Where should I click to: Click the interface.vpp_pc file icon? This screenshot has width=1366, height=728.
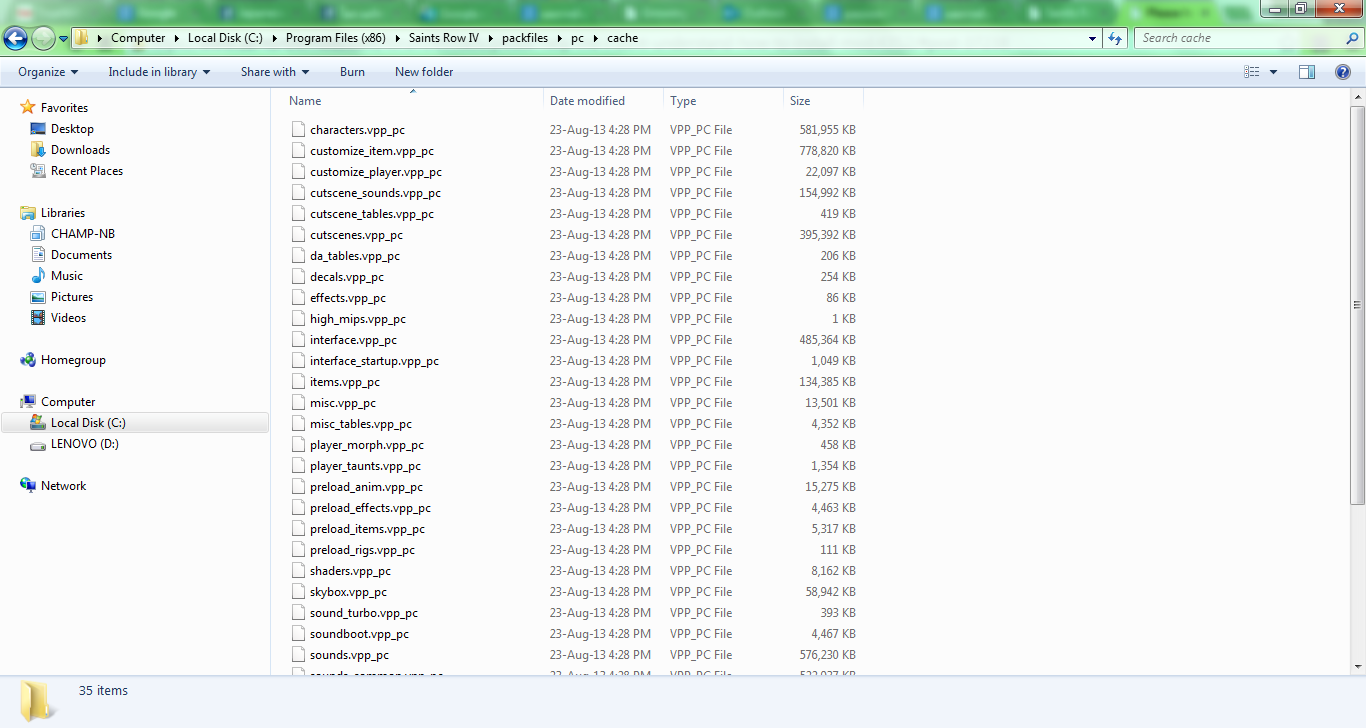click(298, 340)
